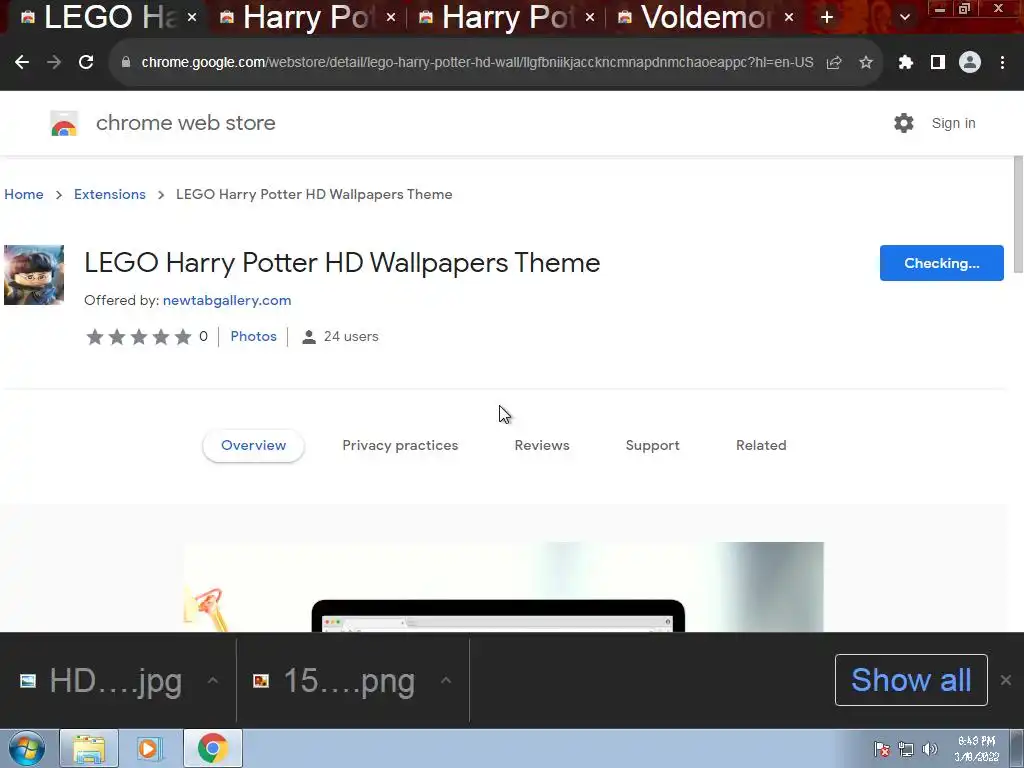1024x768 pixels.
Task: Select the Overview tab
Action: coord(253,445)
